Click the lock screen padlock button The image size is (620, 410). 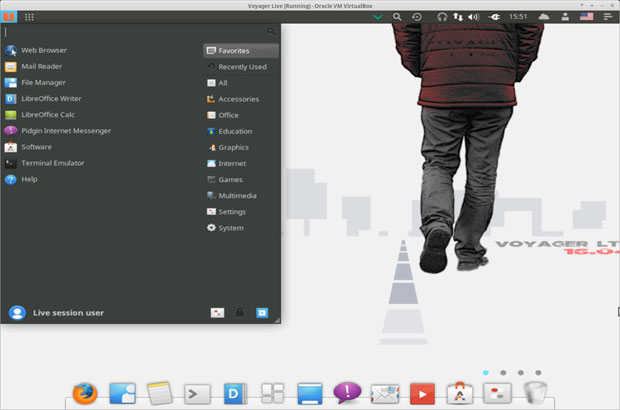coord(240,313)
